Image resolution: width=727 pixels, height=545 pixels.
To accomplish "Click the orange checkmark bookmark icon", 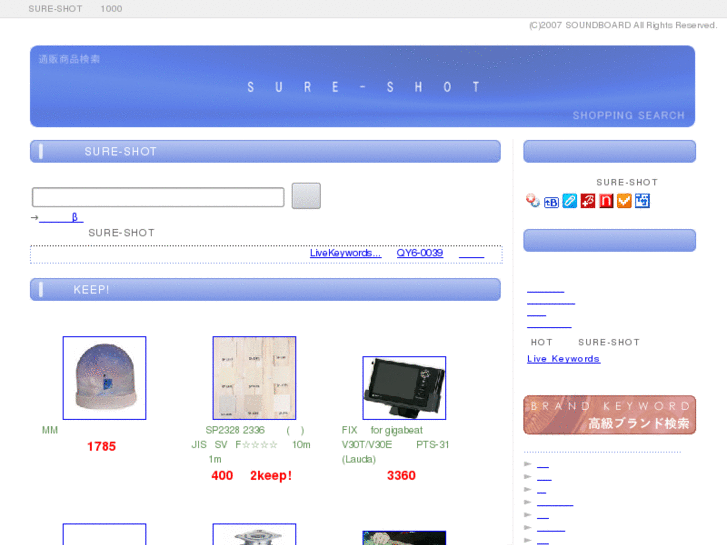I will pos(624,201).
